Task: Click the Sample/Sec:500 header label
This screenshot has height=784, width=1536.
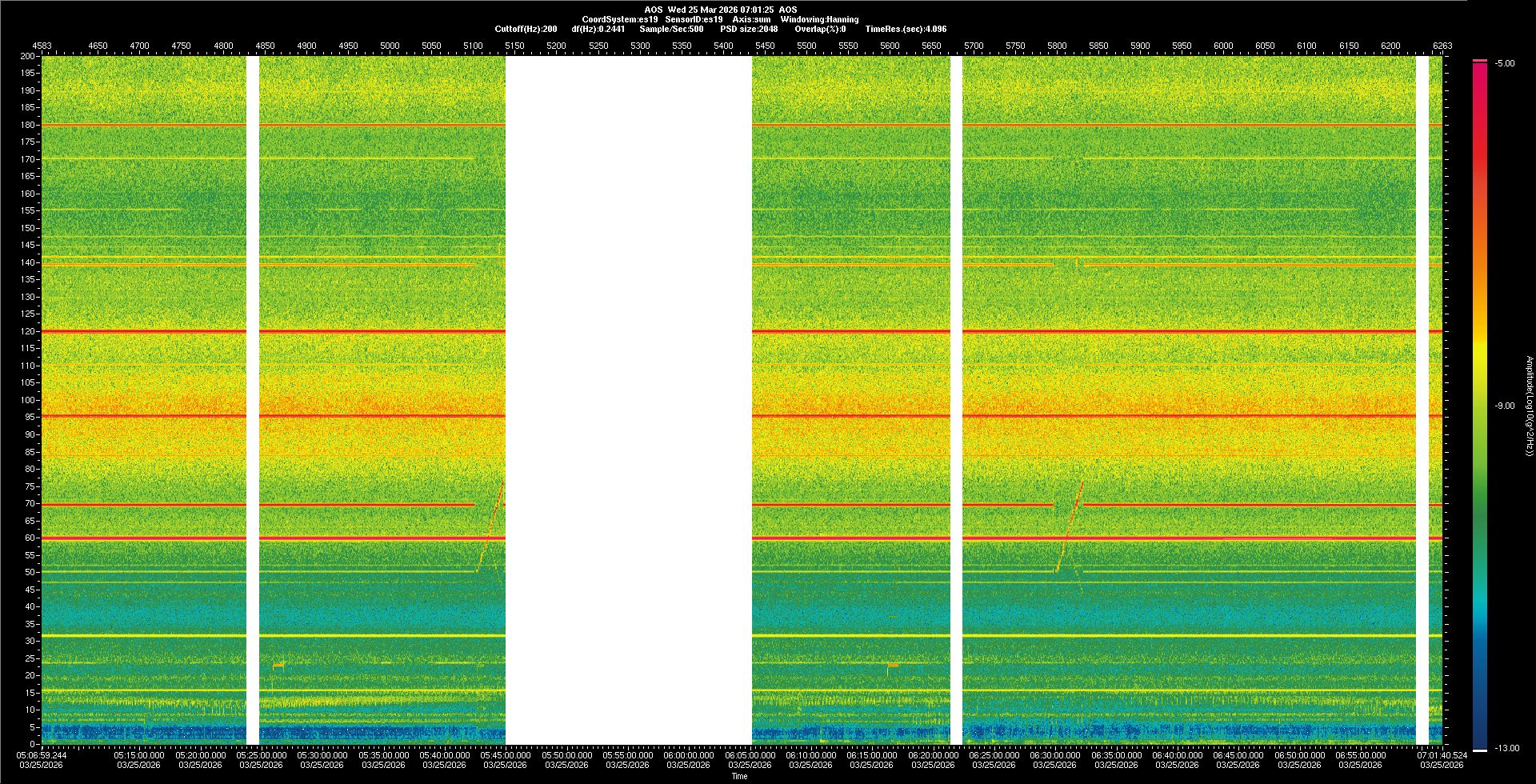Action: point(671,29)
